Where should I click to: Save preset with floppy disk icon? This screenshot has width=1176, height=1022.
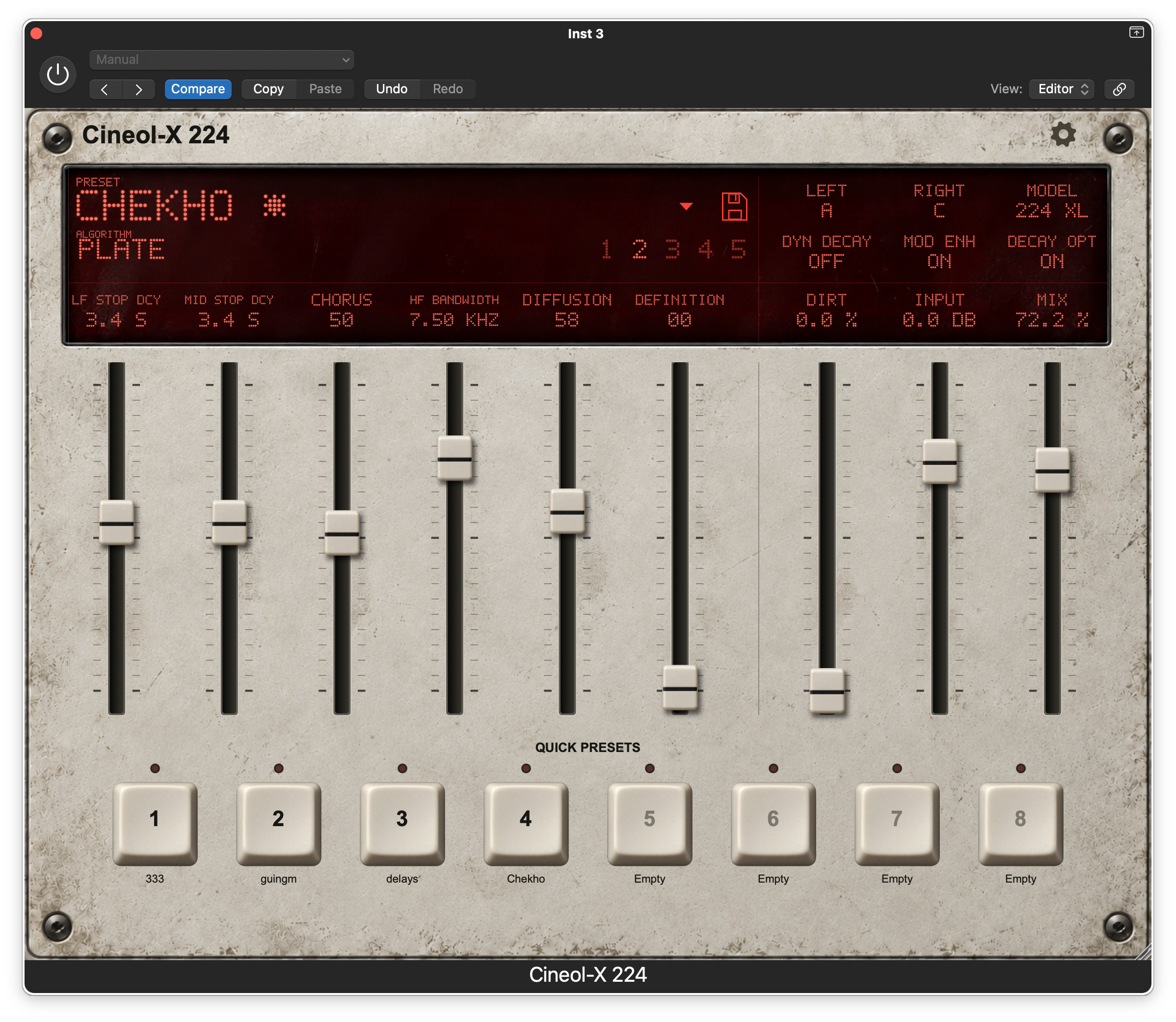(x=734, y=206)
